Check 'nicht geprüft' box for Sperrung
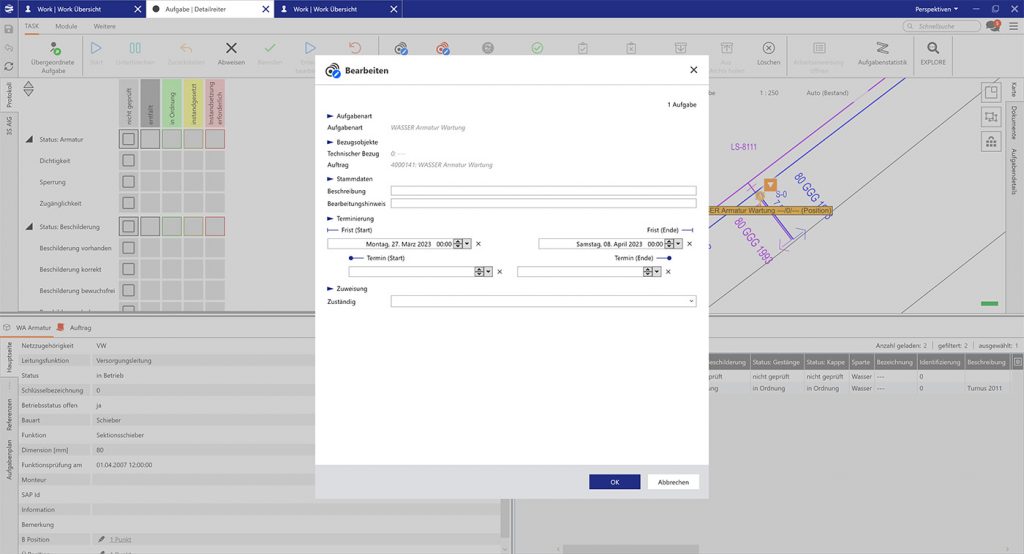 [x=128, y=182]
